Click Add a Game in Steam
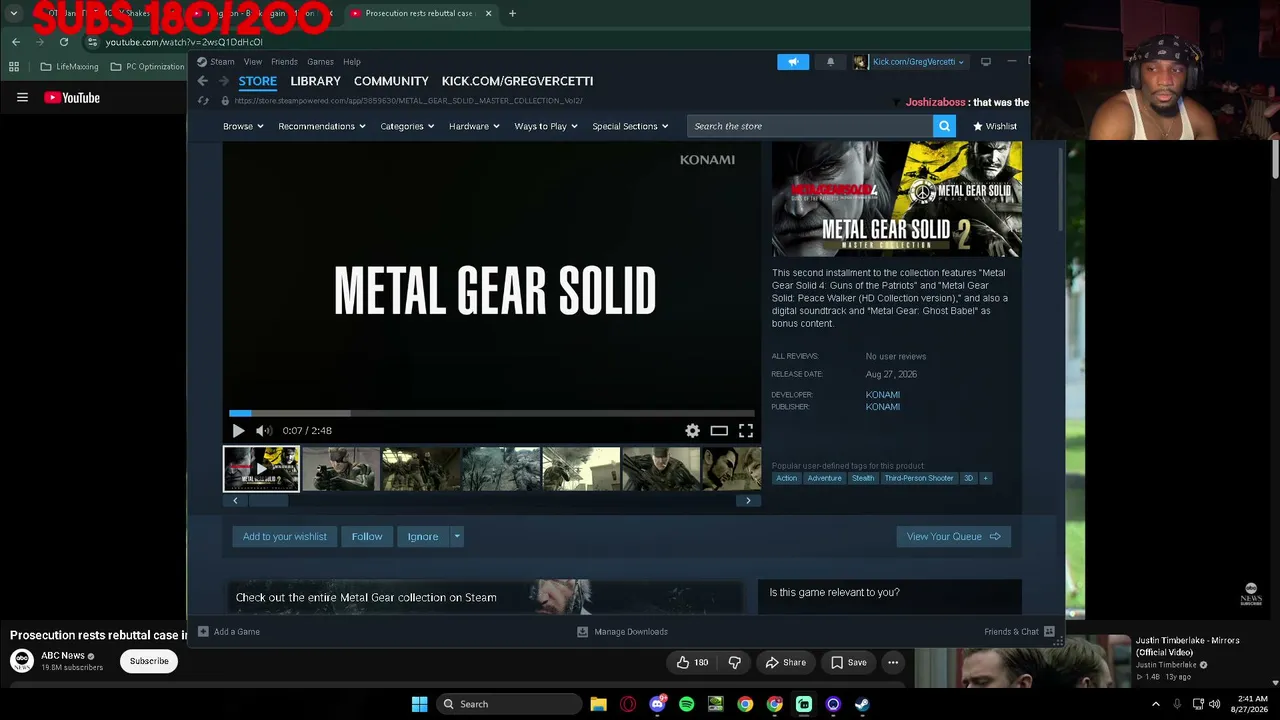The width and height of the screenshot is (1280, 720). coord(229,632)
